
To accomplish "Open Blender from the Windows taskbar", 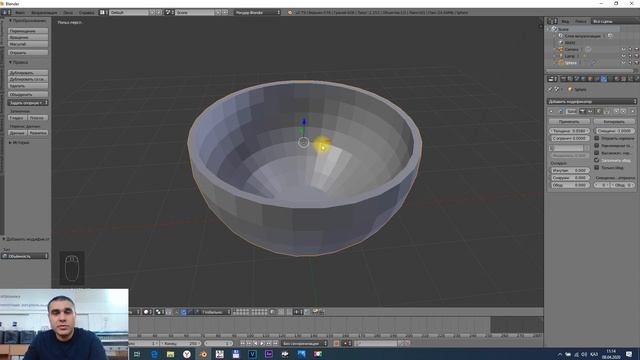I will (x=203, y=354).
